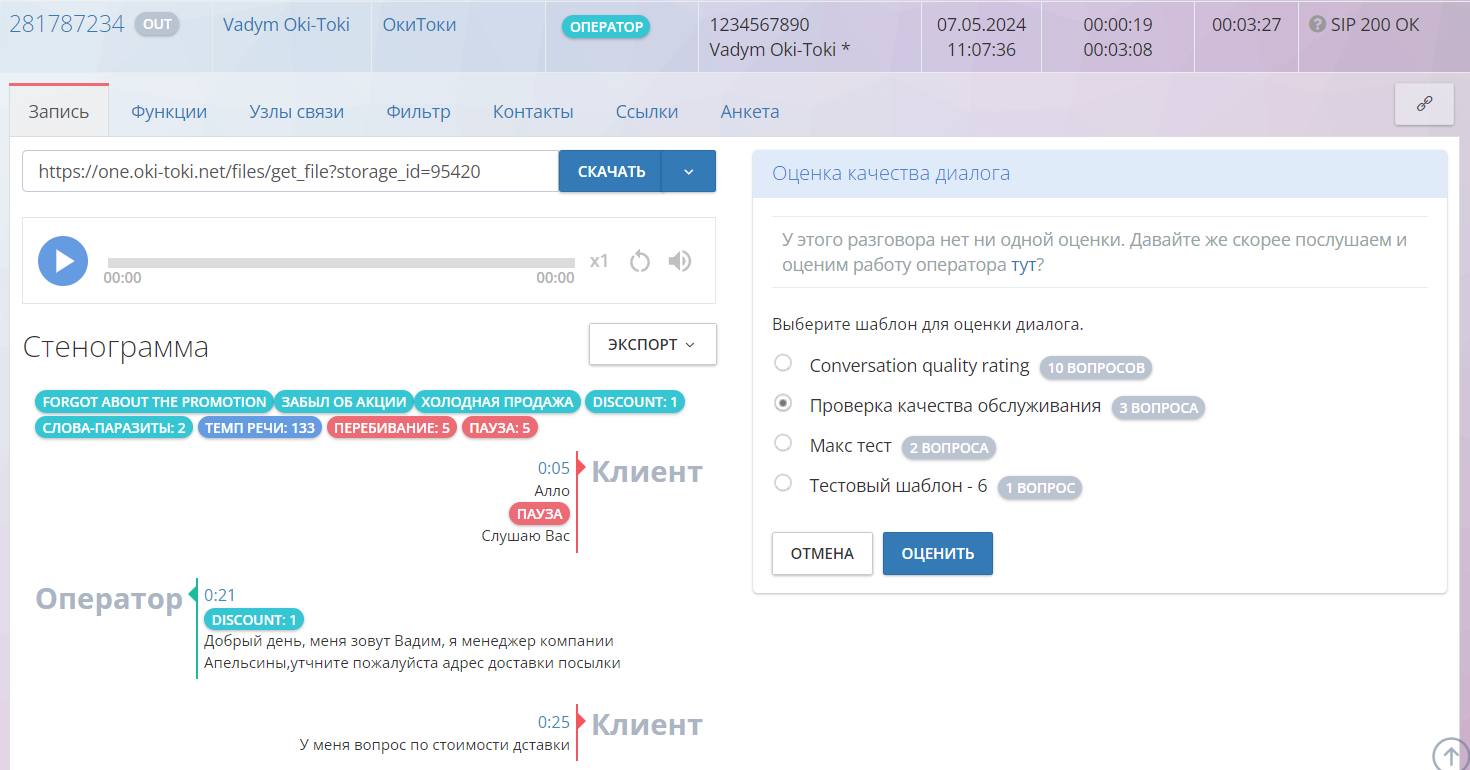
Task: Open the ЭКСПОРТ dropdown
Action: (653, 344)
